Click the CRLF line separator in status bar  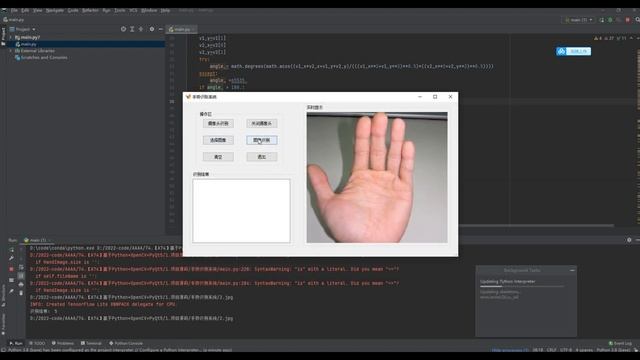click(551, 350)
